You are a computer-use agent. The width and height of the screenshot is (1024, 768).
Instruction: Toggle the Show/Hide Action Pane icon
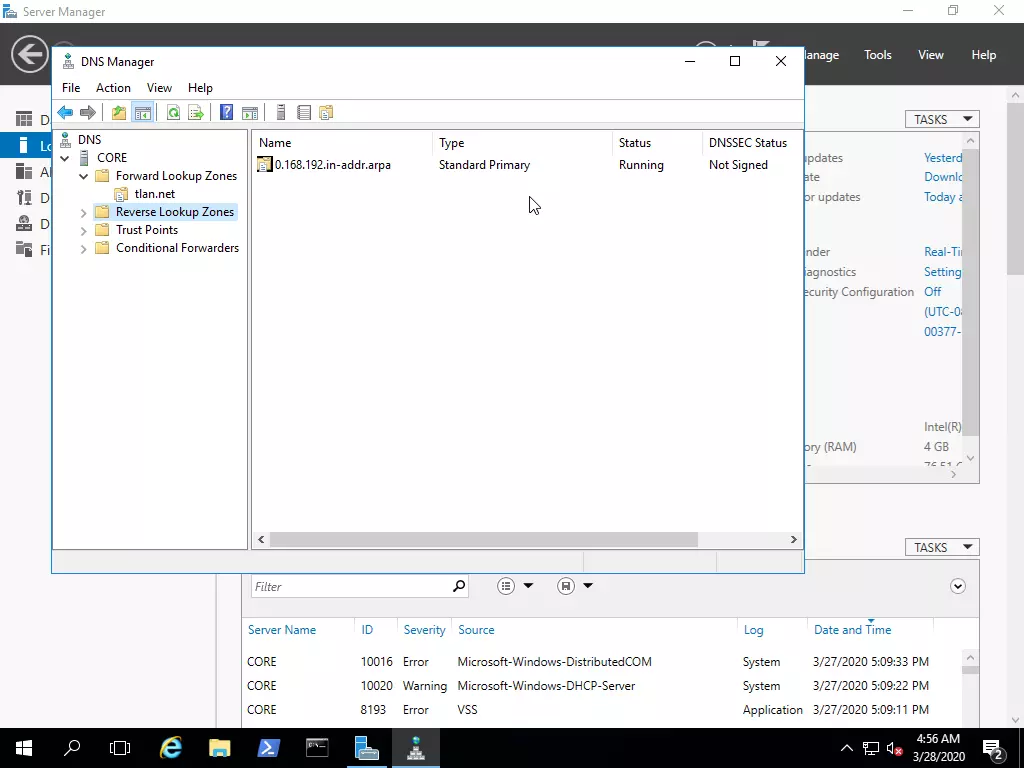pos(249,112)
